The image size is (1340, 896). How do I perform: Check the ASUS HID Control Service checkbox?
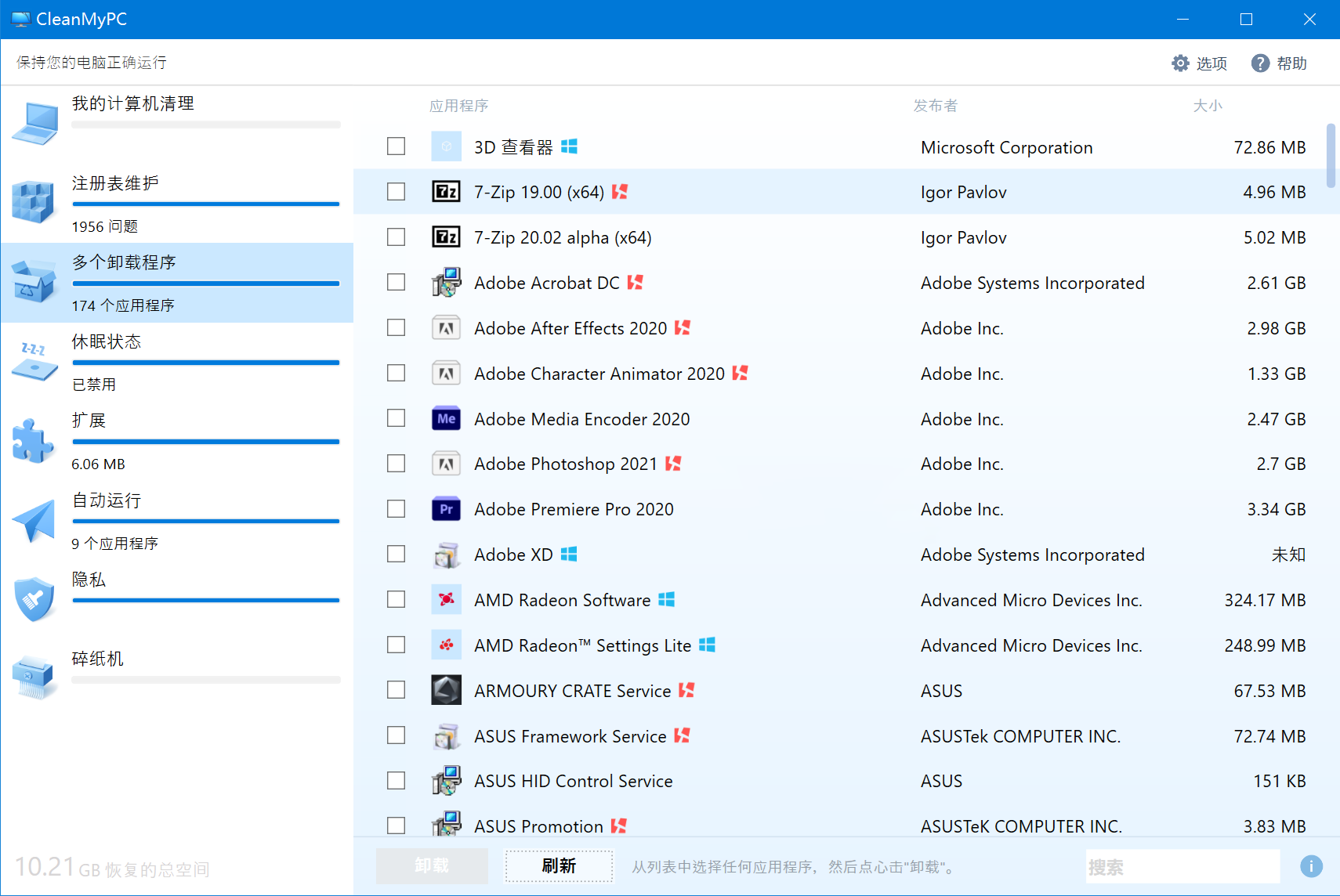397,781
